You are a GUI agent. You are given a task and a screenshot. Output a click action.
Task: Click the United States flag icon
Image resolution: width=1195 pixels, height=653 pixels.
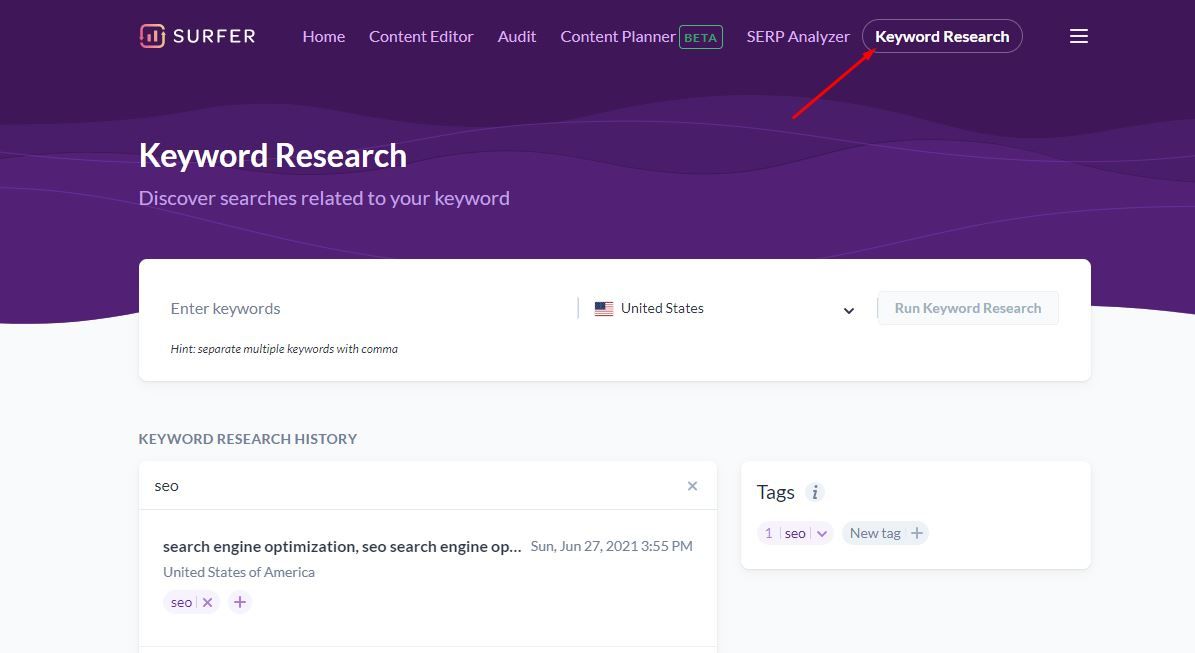pyautogui.click(x=604, y=309)
